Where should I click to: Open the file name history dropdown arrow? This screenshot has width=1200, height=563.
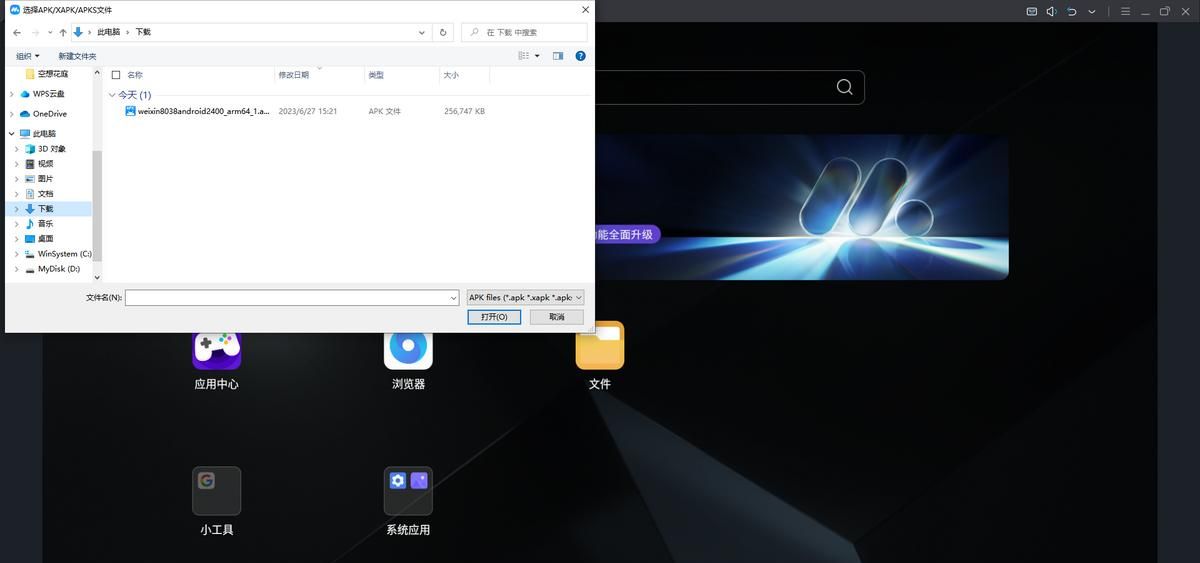pos(454,297)
